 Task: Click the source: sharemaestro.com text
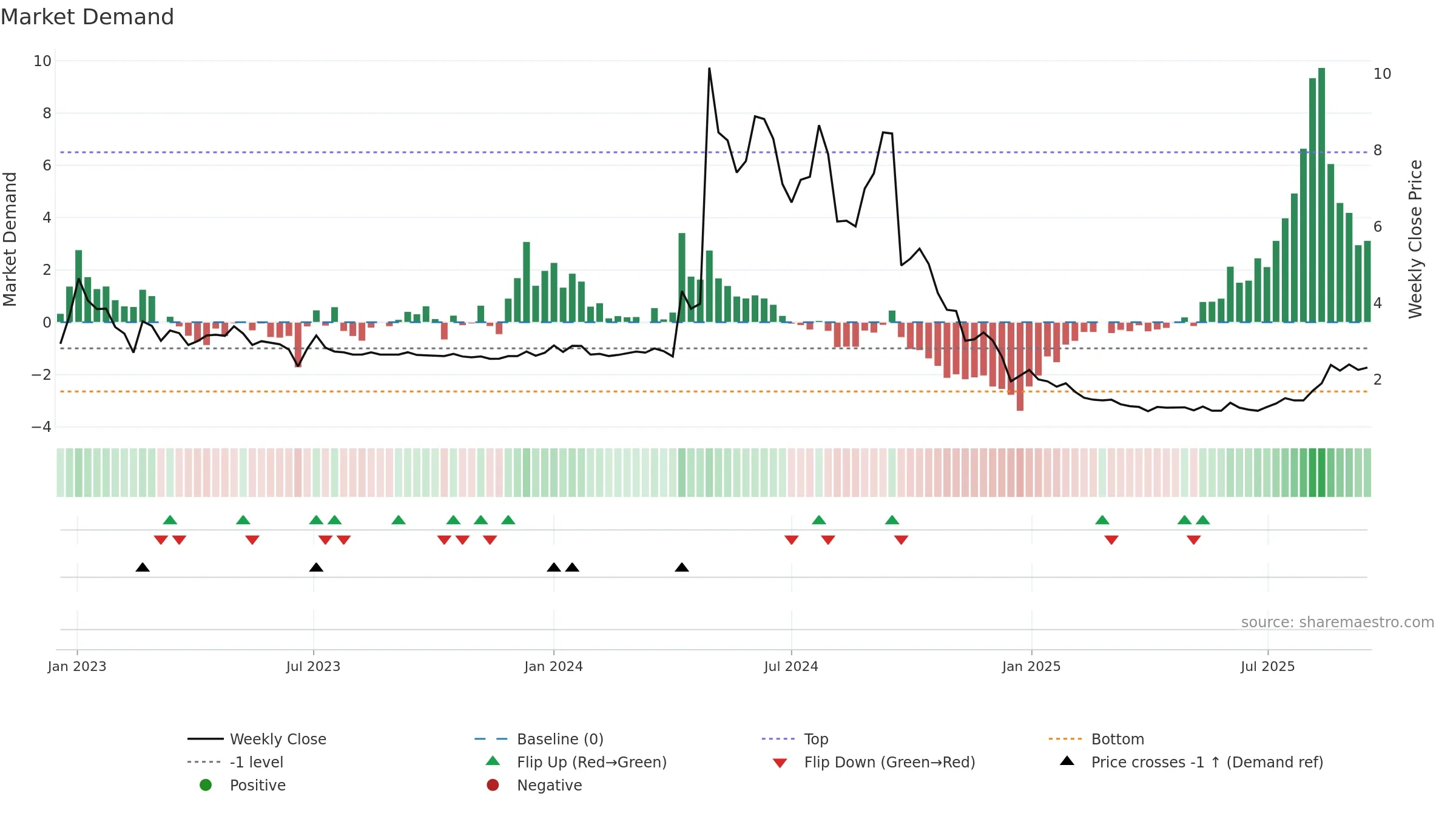(x=1338, y=622)
